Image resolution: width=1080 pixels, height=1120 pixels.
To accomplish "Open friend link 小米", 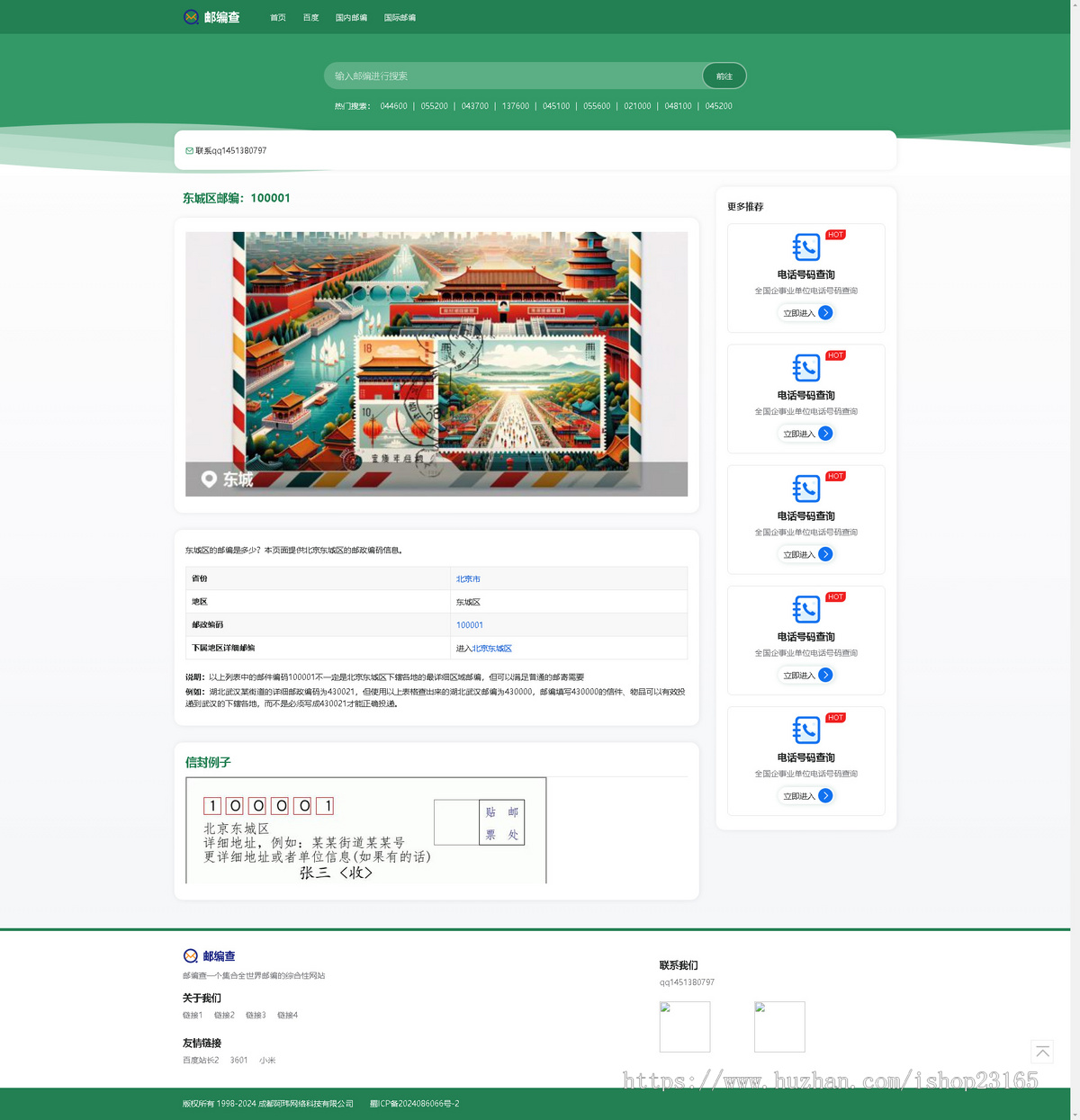I will coord(267,1061).
